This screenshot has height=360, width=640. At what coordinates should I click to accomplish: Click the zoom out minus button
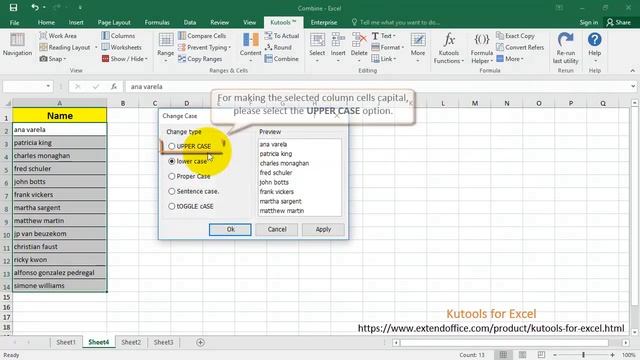(x=555, y=355)
